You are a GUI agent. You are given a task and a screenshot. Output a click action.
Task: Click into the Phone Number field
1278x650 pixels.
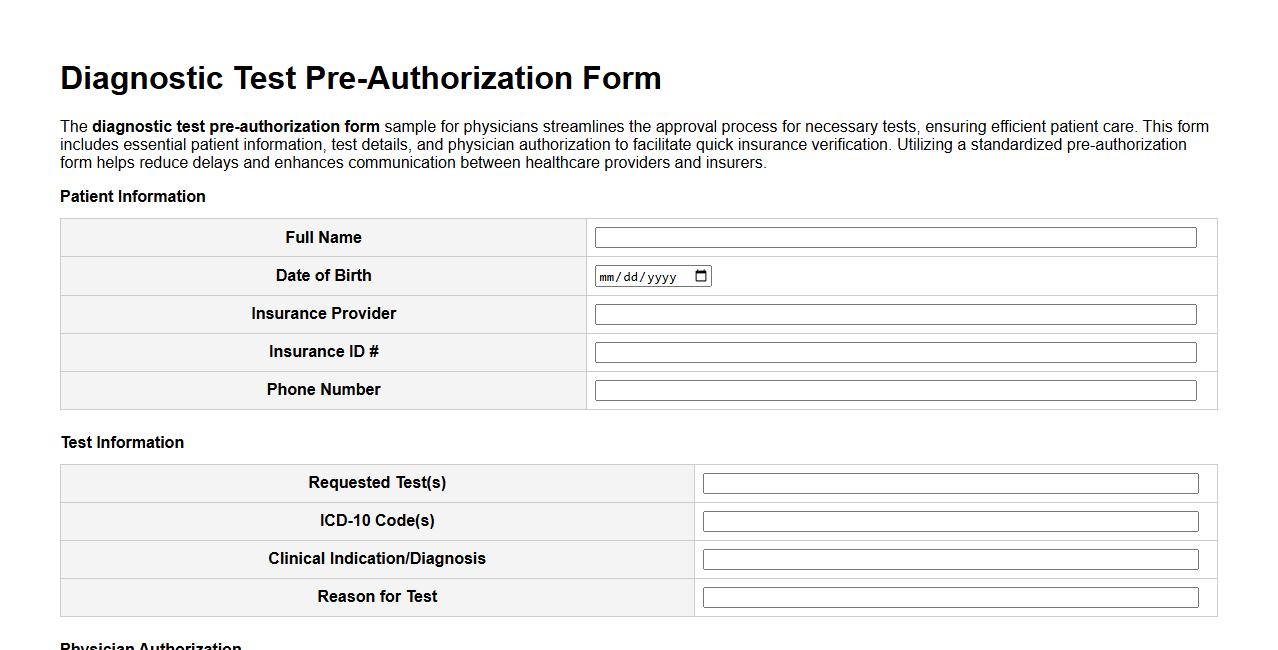point(894,389)
